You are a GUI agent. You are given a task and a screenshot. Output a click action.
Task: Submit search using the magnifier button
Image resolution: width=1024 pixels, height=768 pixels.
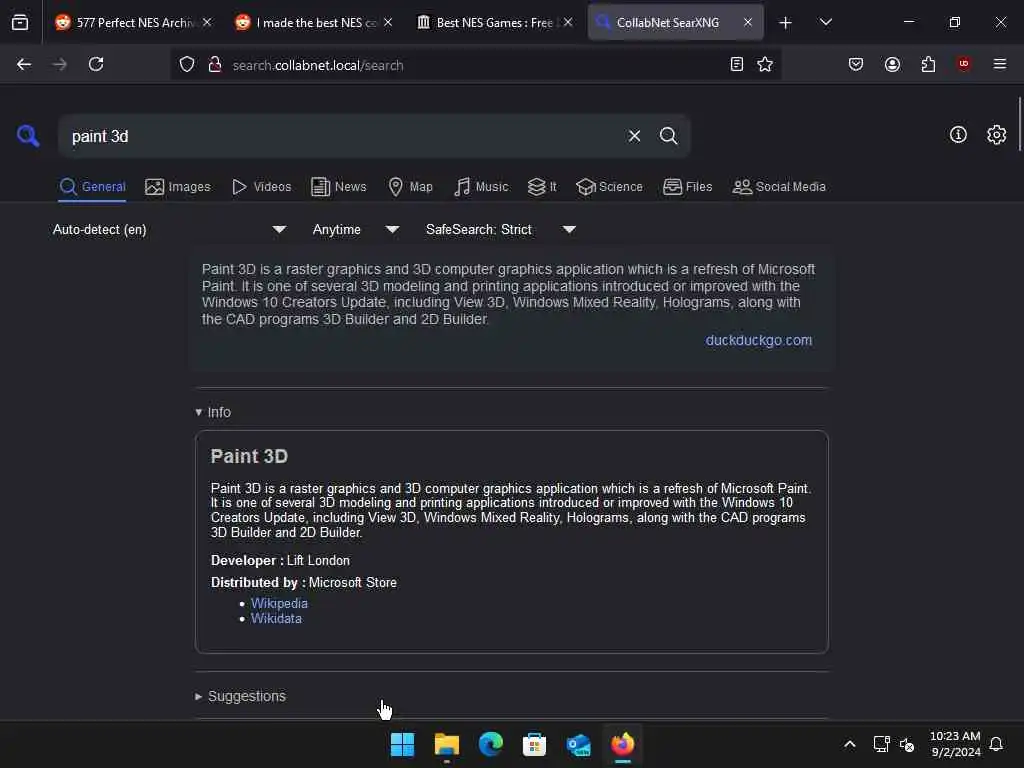(x=668, y=136)
